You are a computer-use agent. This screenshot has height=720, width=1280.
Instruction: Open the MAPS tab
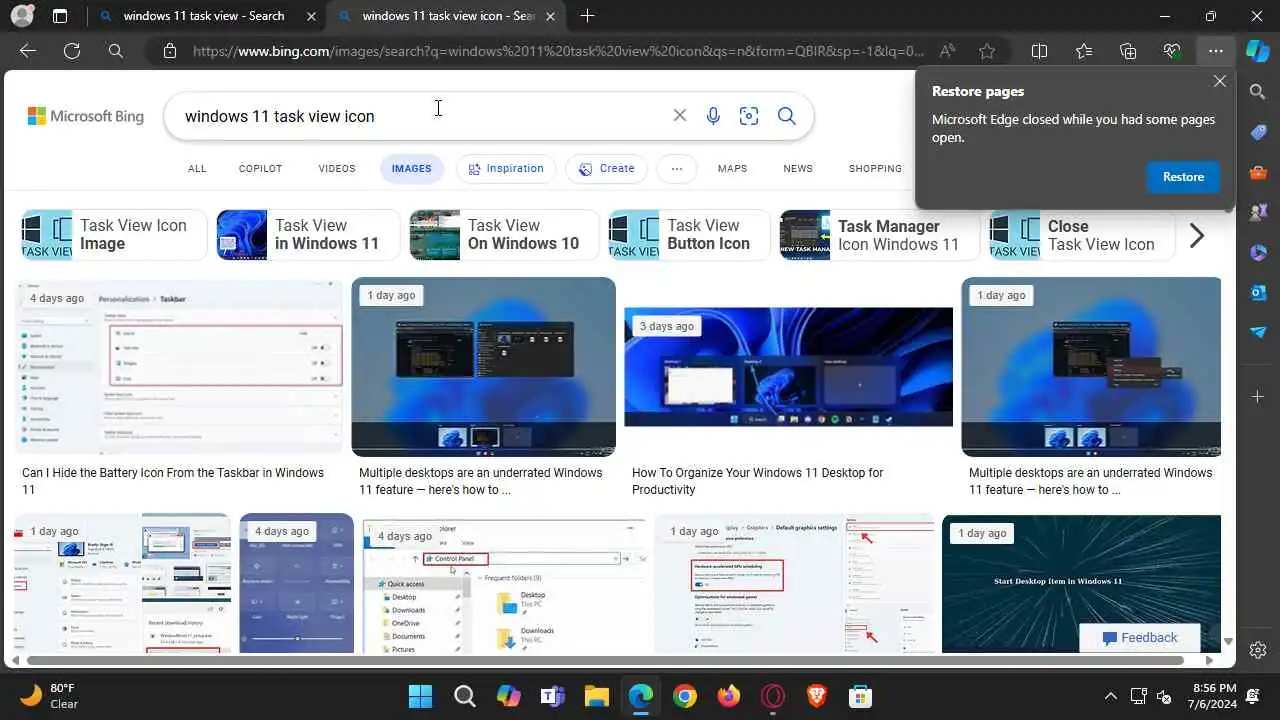point(732,169)
